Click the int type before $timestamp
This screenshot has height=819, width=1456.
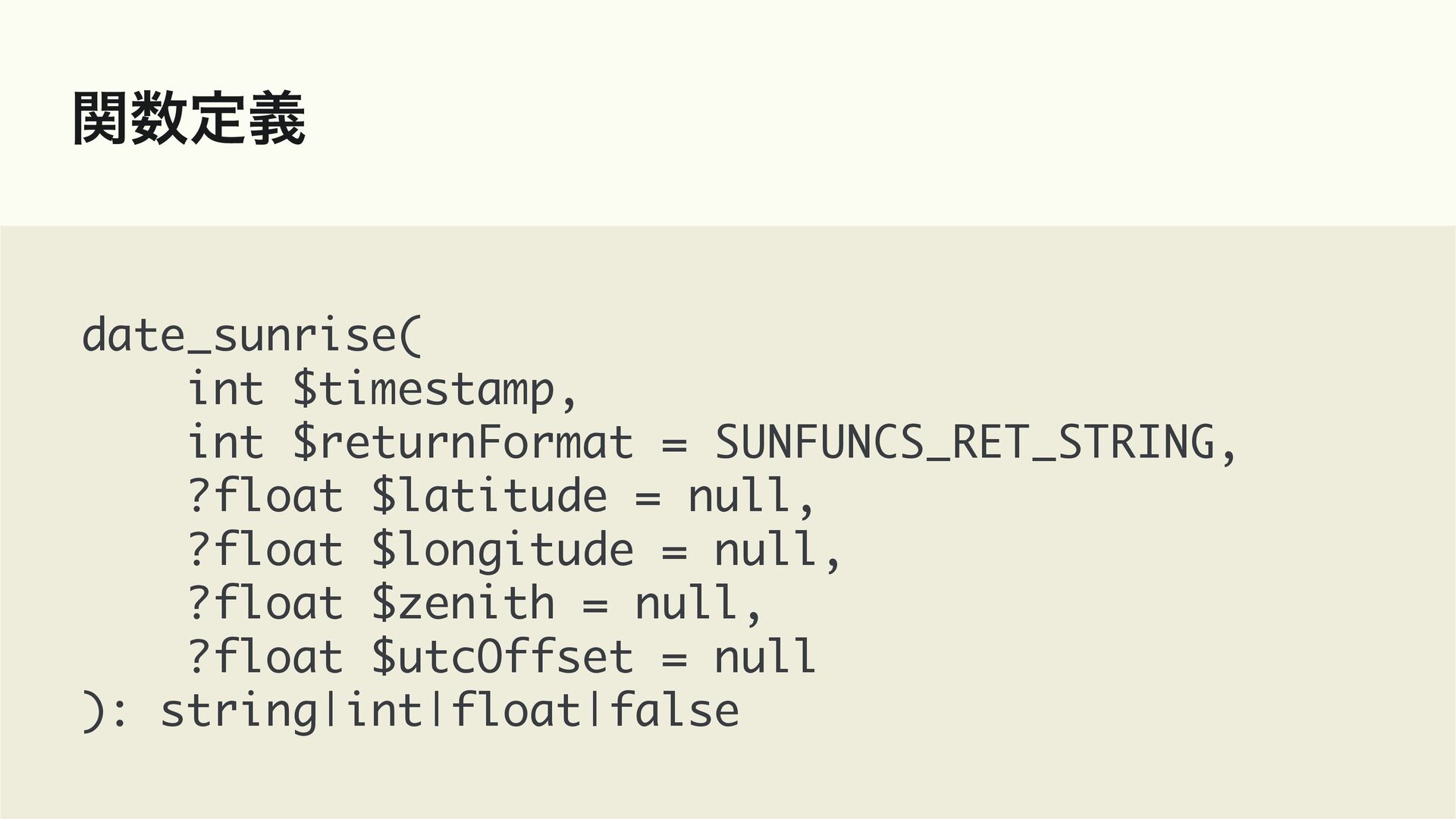pyautogui.click(x=225, y=389)
